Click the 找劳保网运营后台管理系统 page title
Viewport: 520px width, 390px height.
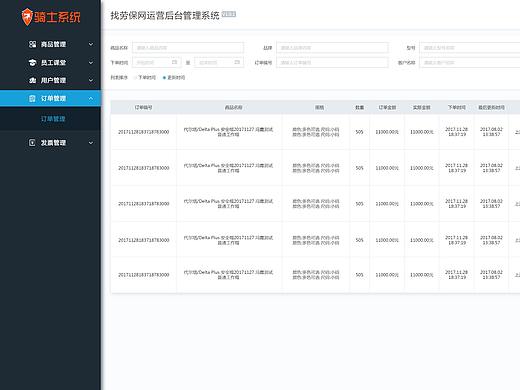pyautogui.click(x=165, y=15)
